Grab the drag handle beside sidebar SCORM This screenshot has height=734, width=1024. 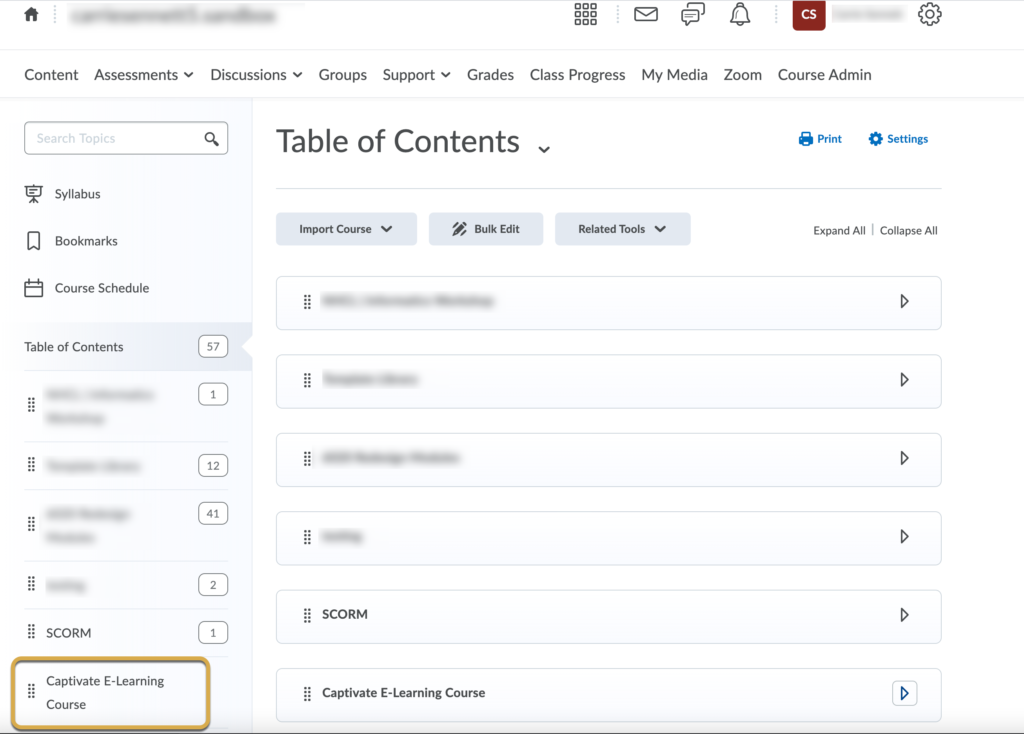pyautogui.click(x=31, y=631)
